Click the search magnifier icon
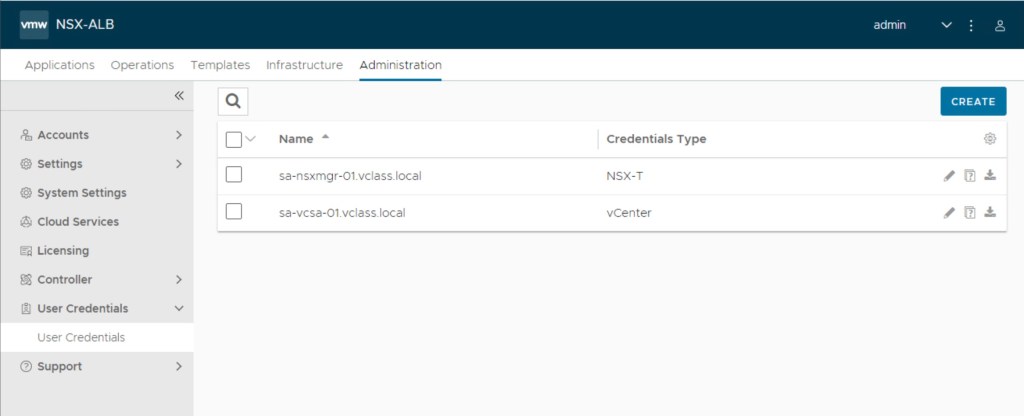The width and height of the screenshot is (1024, 416). click(233, 101)
